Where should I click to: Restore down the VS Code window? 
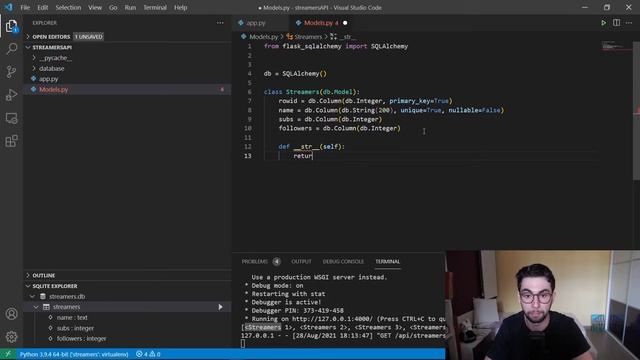coord(607,7)
